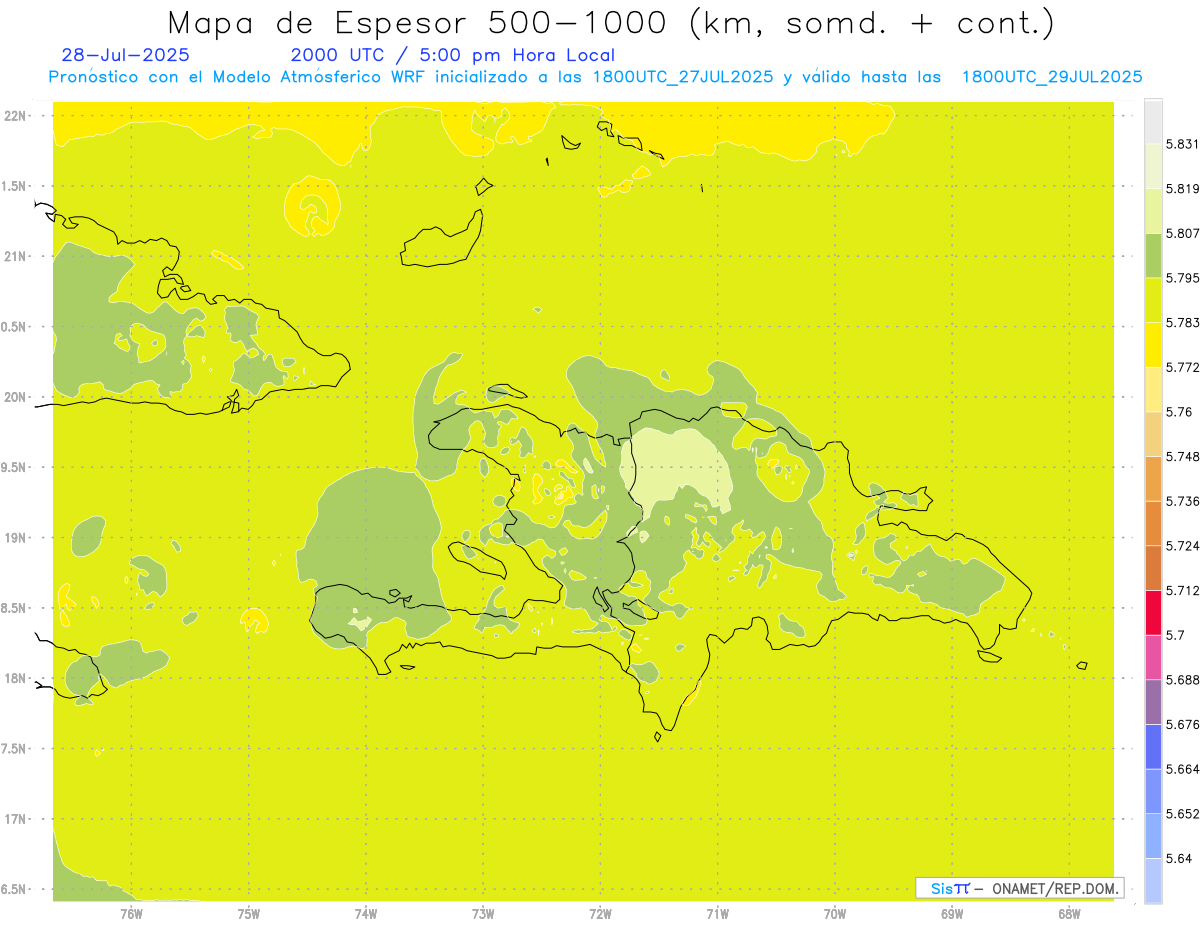
Task: Choose the bright yellow 5.772–5.783 legend swatch
Action: point(1153,345)
